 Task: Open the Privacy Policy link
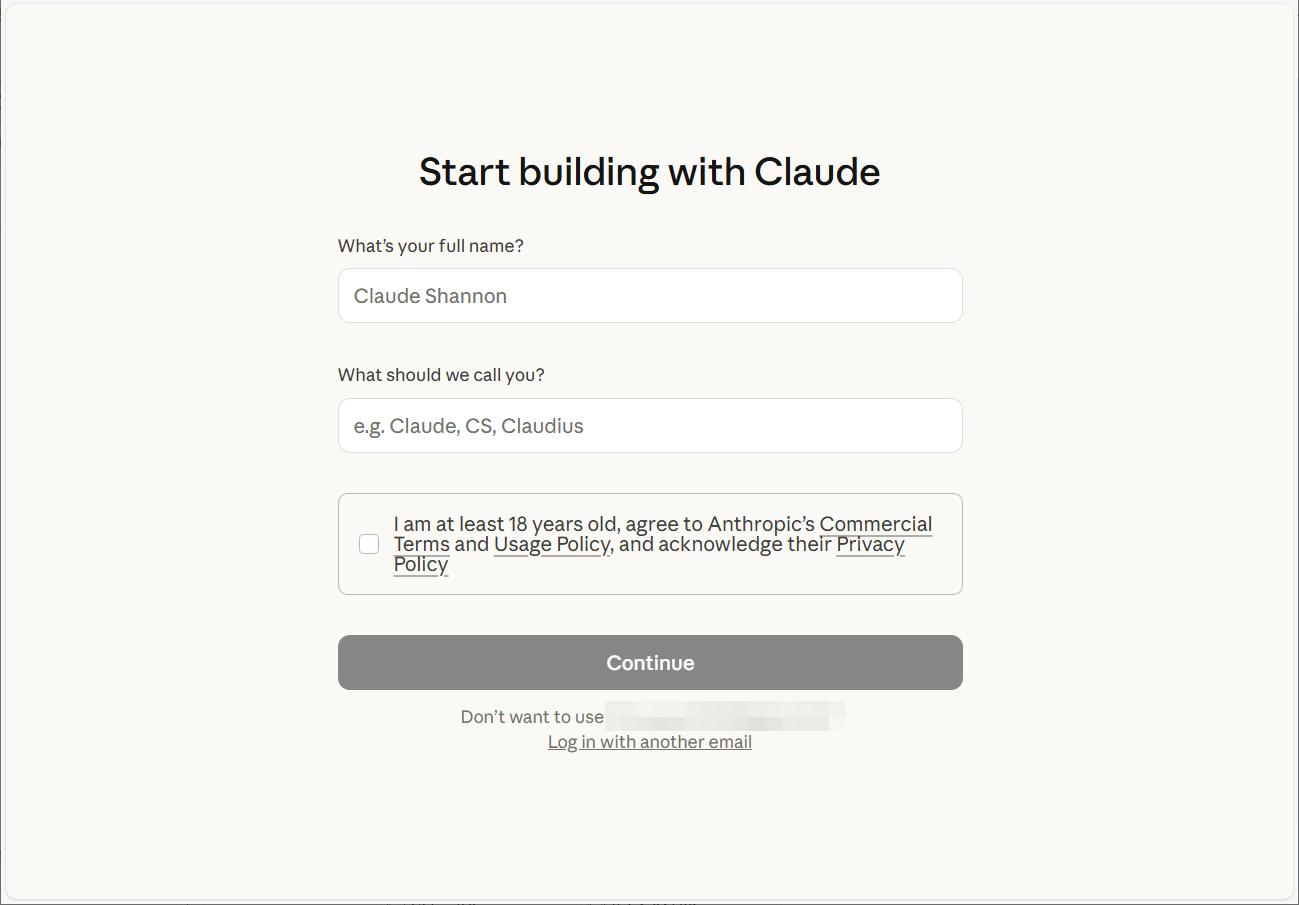tap(870, 544)
